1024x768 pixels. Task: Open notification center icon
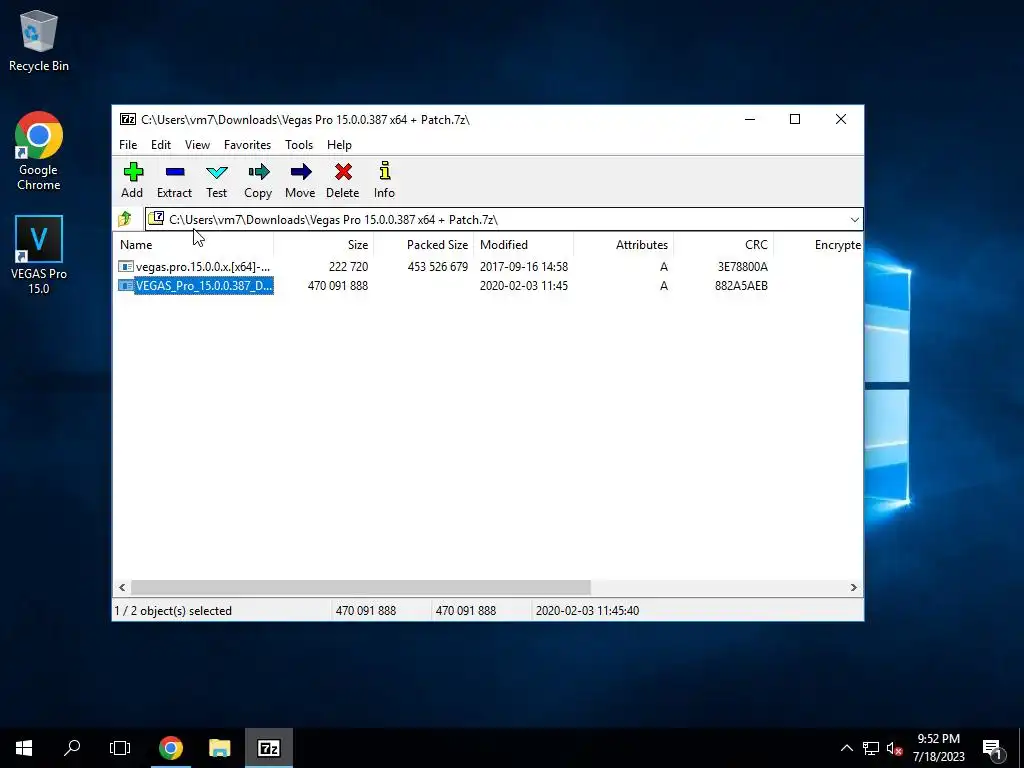(x=993, y=748)
